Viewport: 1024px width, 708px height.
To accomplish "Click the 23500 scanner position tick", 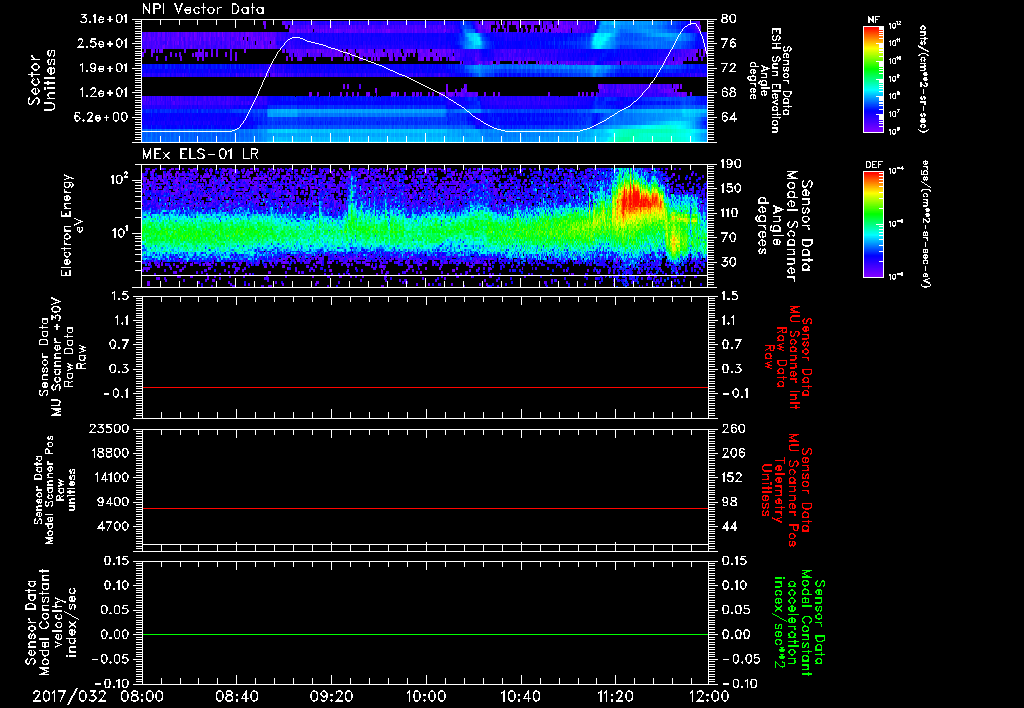I will [x=108, y=429].
